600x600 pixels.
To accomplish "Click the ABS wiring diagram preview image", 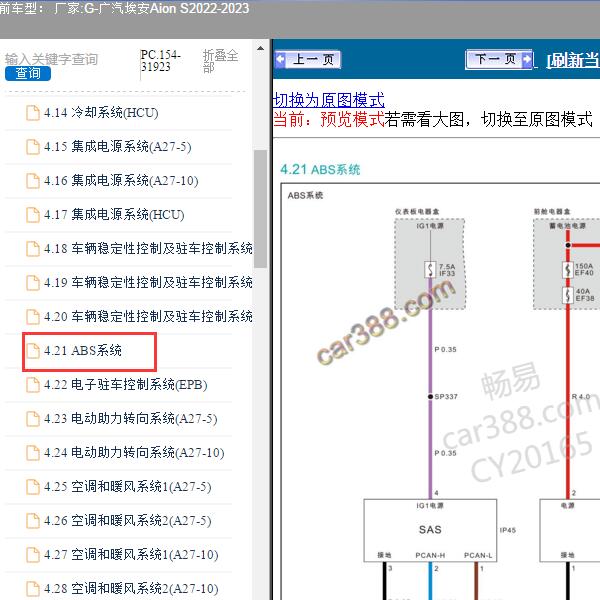I will (440, 391).
